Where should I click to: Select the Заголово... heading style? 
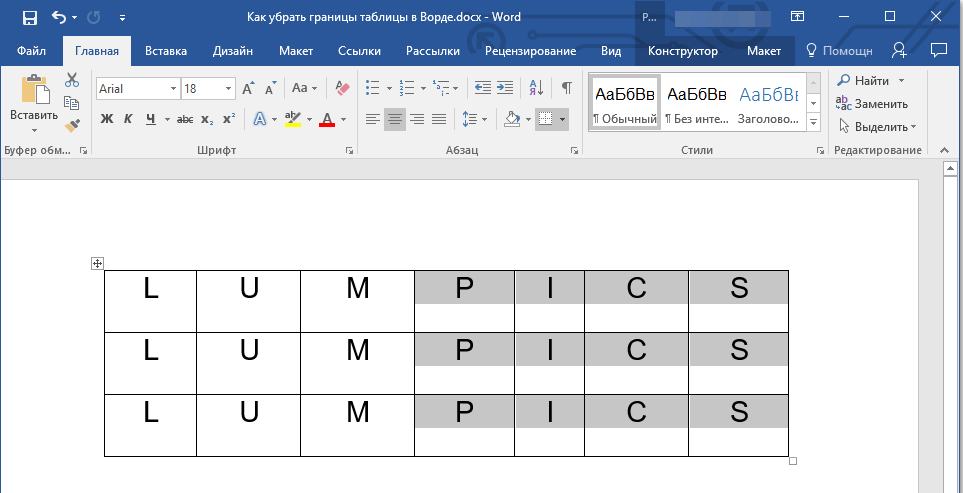pyautogui.click(x=768, y=102)
